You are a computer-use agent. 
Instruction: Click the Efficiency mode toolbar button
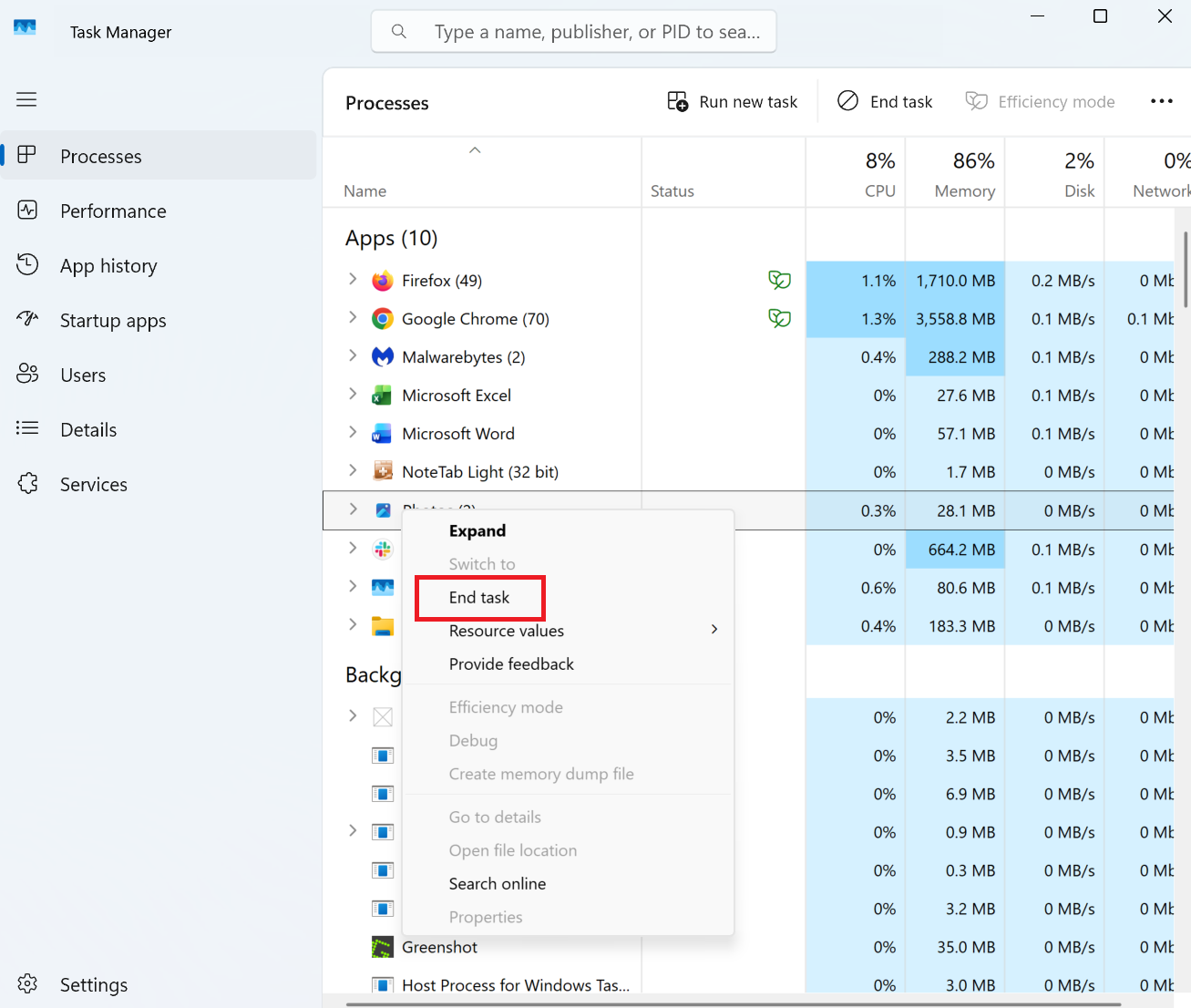[1041, 101]
